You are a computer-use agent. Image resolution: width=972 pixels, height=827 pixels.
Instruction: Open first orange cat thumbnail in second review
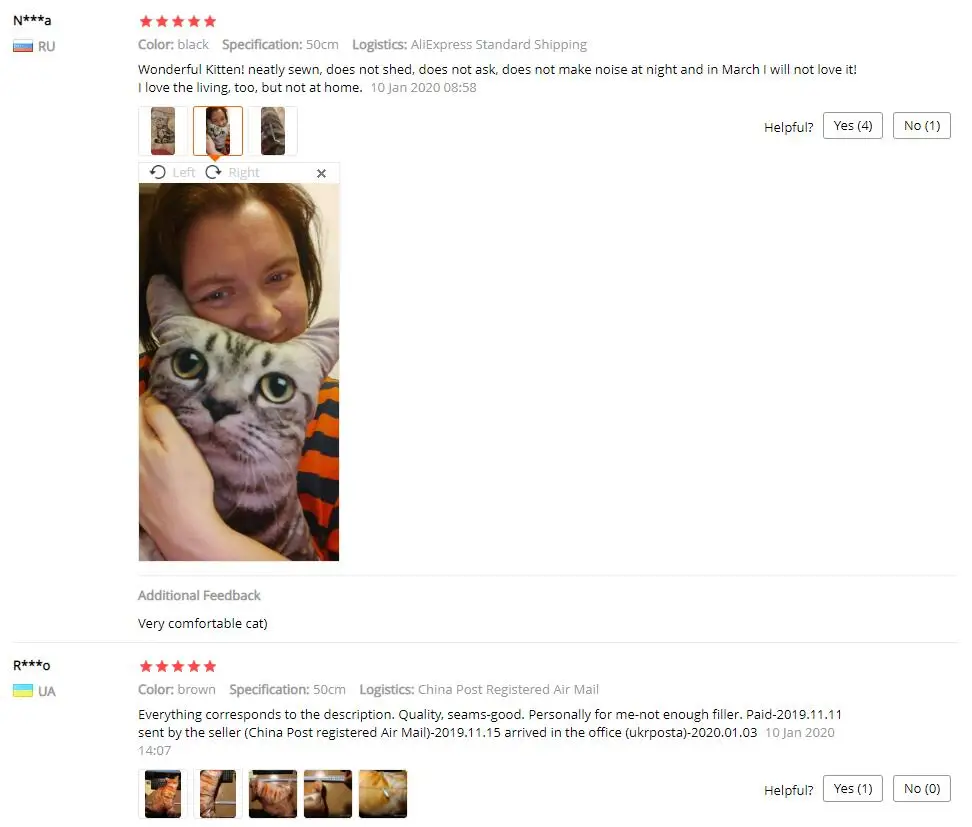(x=163, y=794)
